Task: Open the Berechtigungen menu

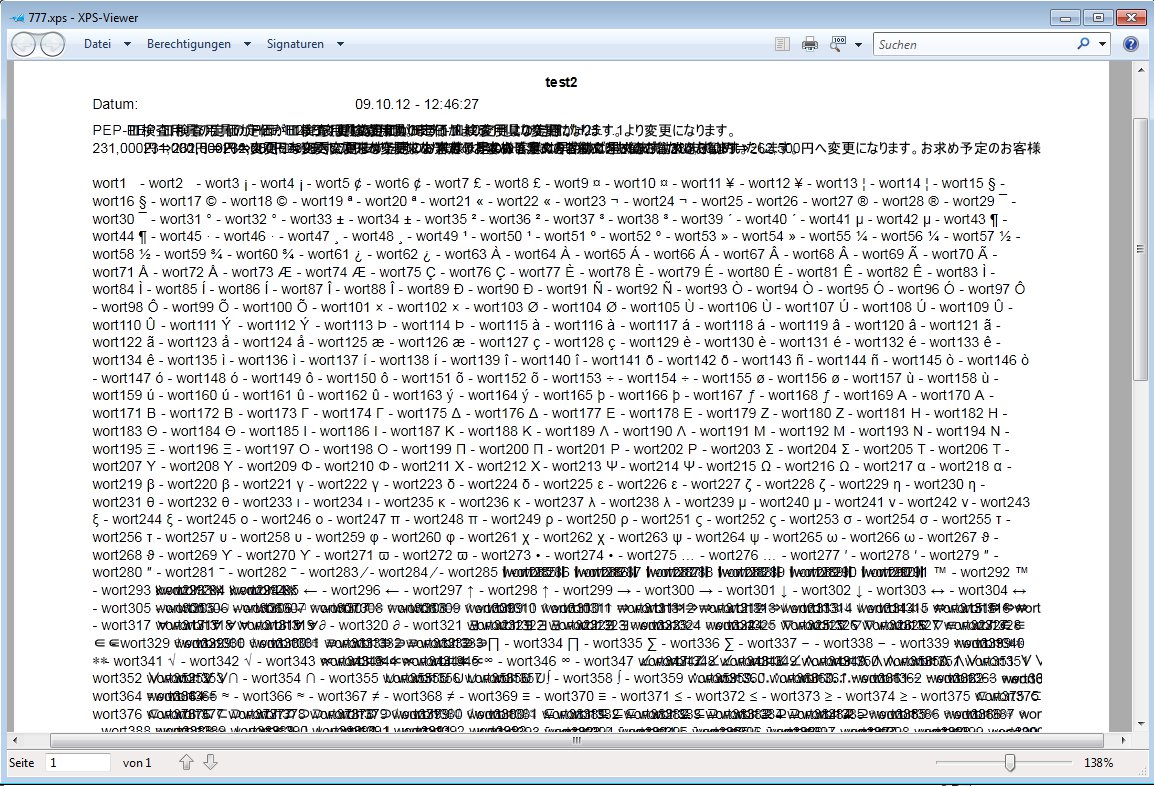Action: [x=188, y=44]
